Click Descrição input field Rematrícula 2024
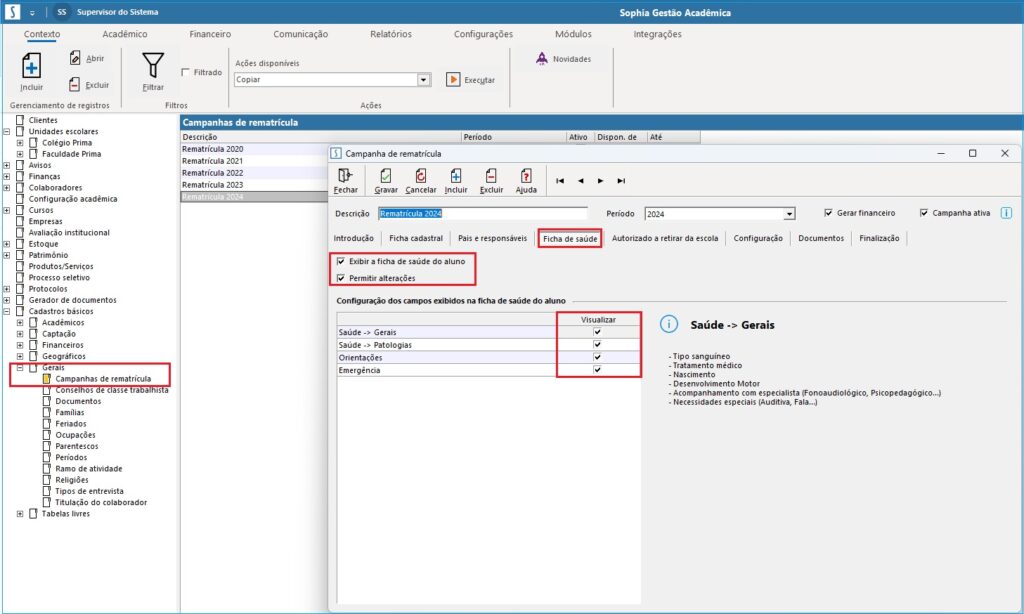Image resolution: width=1024 pixels, height=614 pixels. click(483, 214)
